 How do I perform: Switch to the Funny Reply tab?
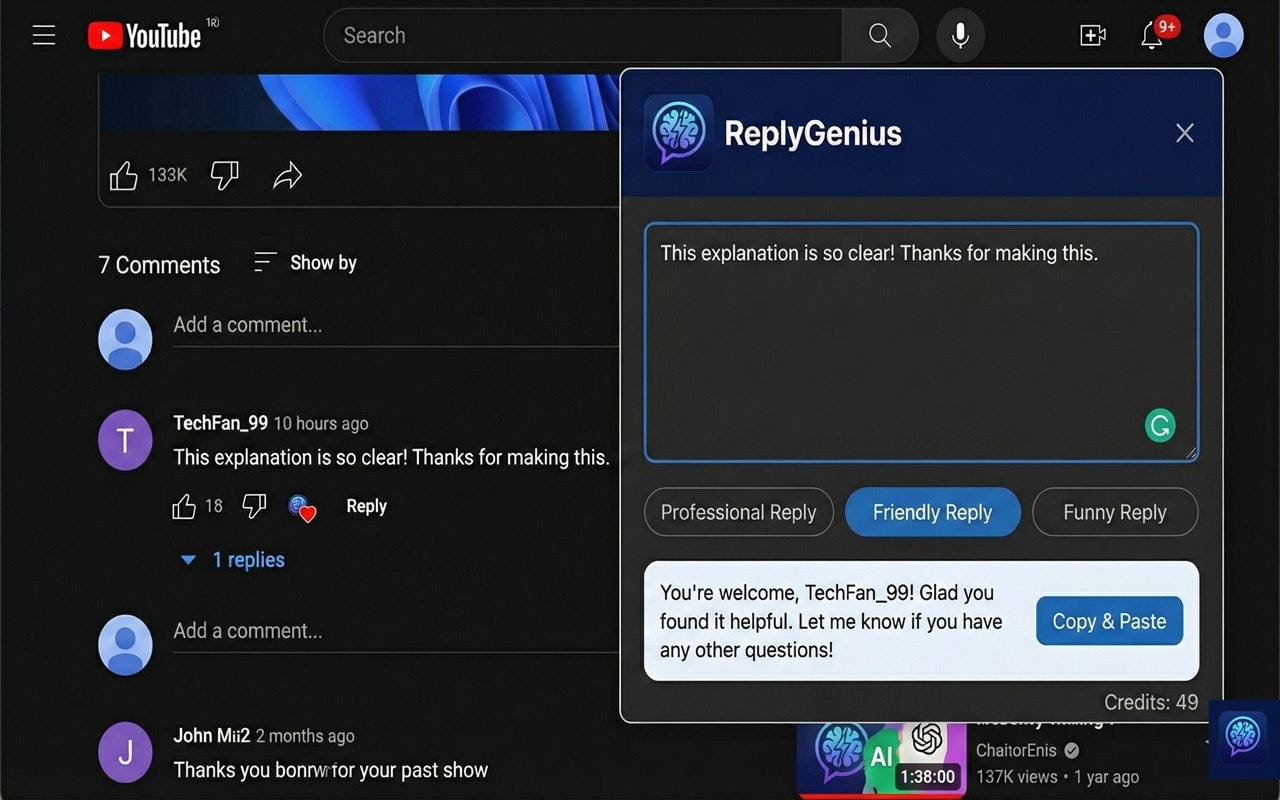point(1114,512)
